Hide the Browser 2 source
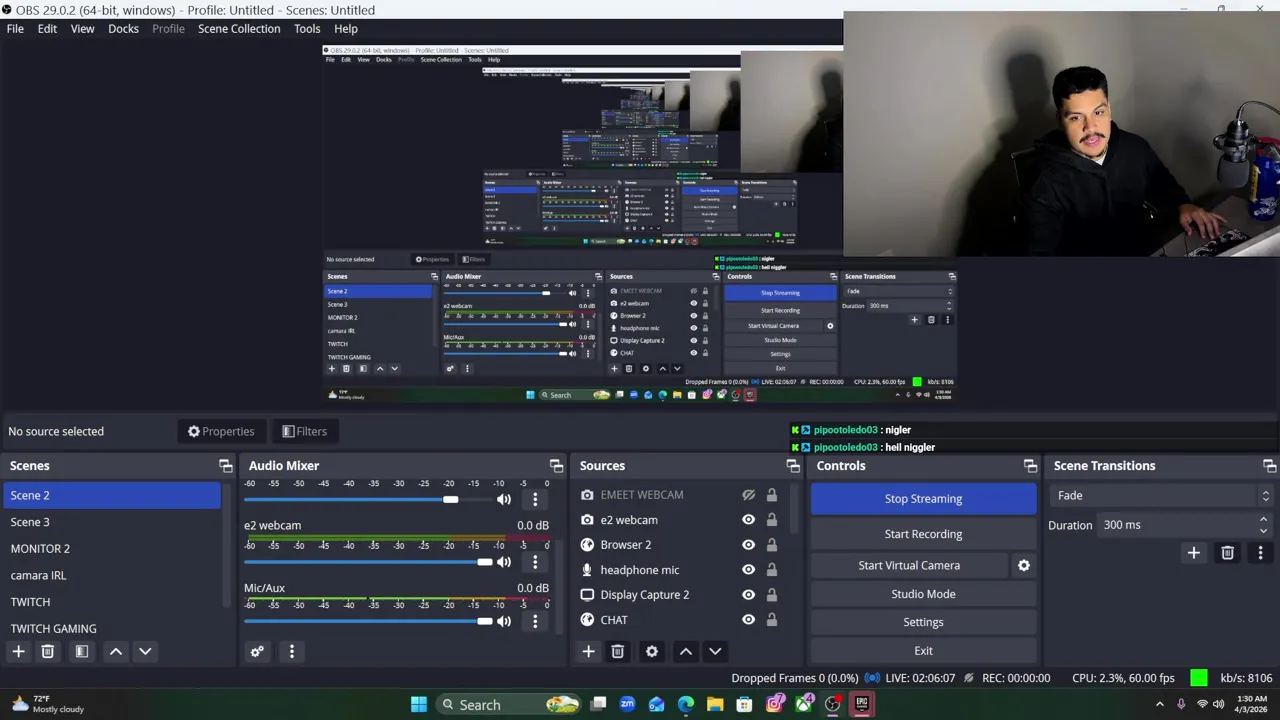 [748, 545]
